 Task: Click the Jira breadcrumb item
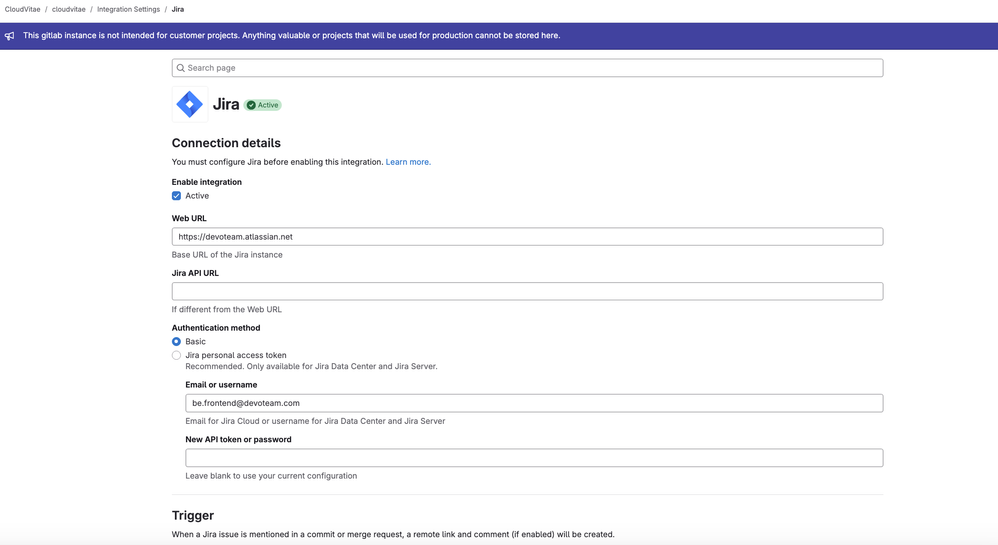point(178,10)
